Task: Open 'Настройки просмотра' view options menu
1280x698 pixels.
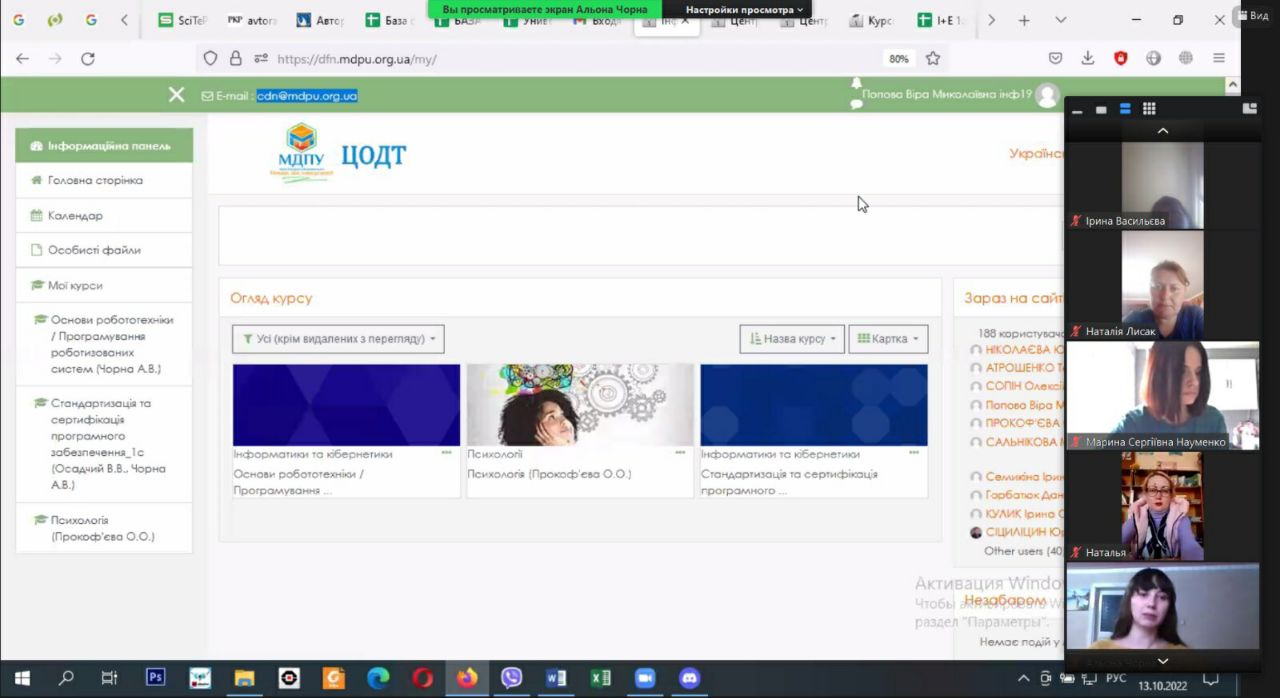Action: click(x=744, y=10)
